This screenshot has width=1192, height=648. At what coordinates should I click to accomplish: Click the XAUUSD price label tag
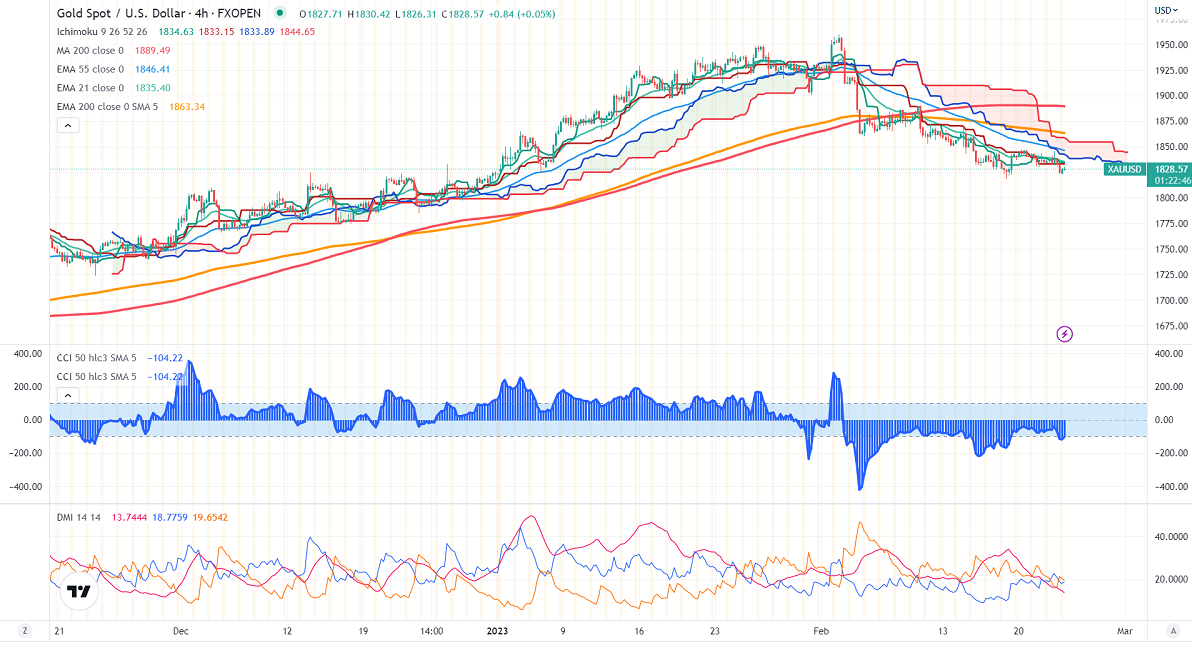[1123, 170]
